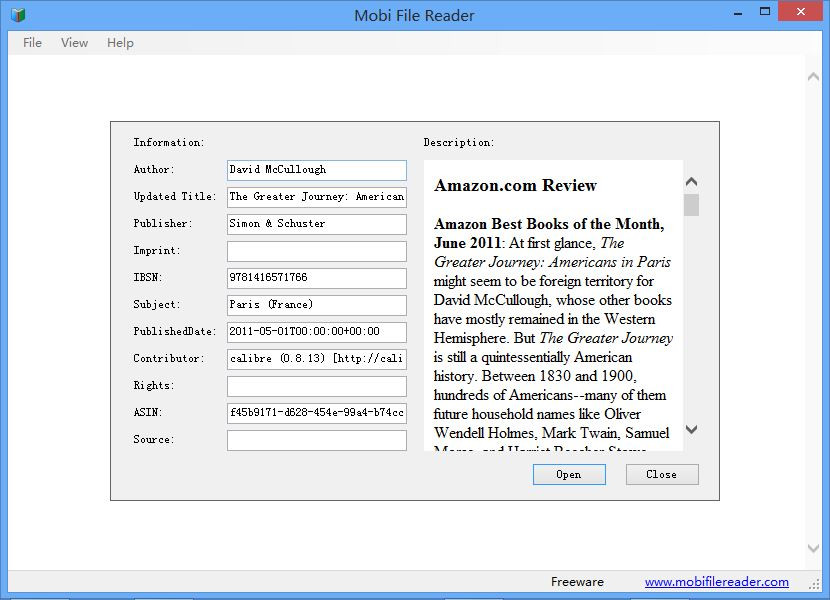Click the IBSN field 9781416571766
Viewport: 830px width, 600px height.
pyautogui.click(x=317, y=278)
